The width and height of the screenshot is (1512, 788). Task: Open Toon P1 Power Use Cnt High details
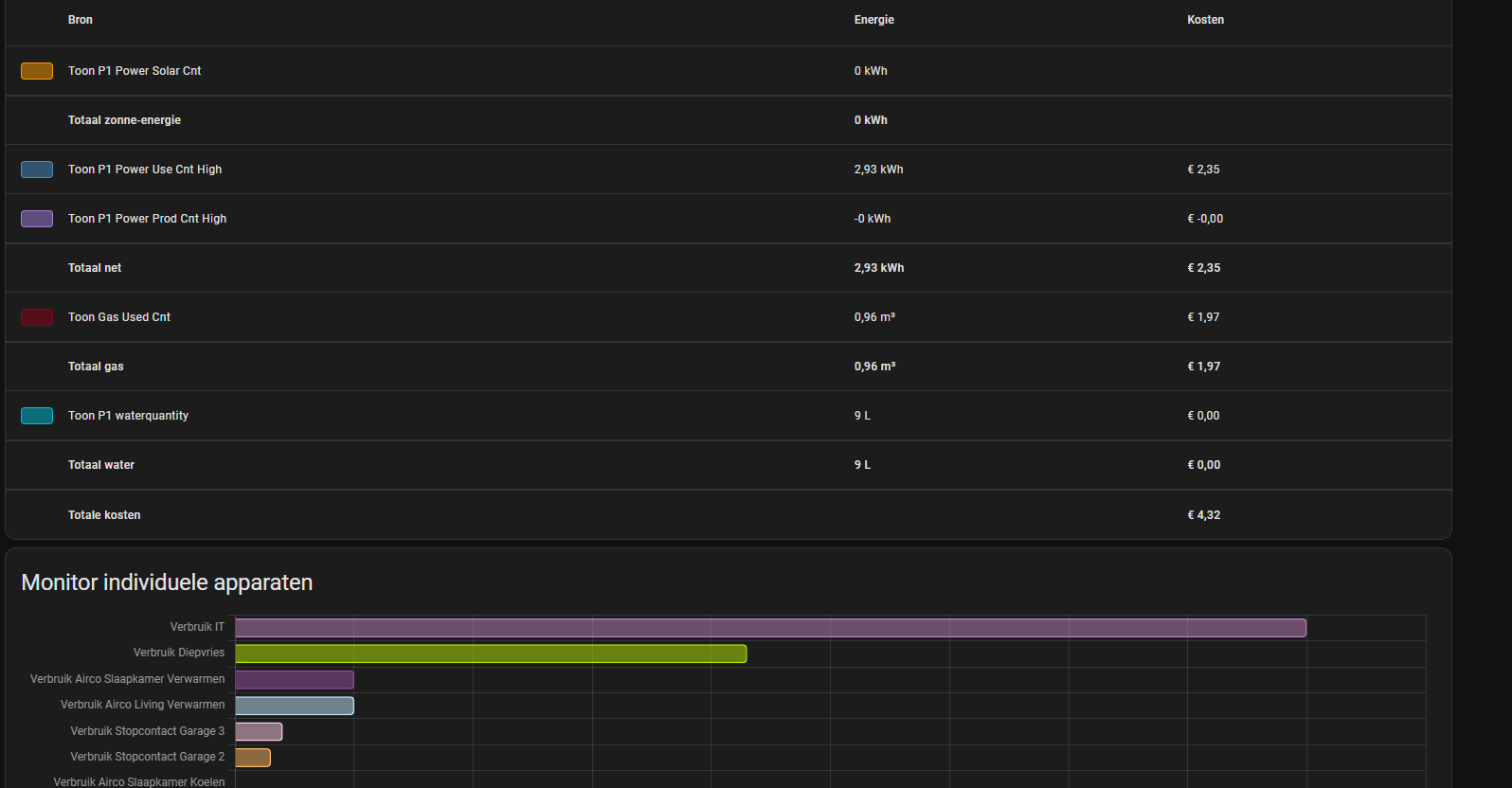(x=145, y=170)
